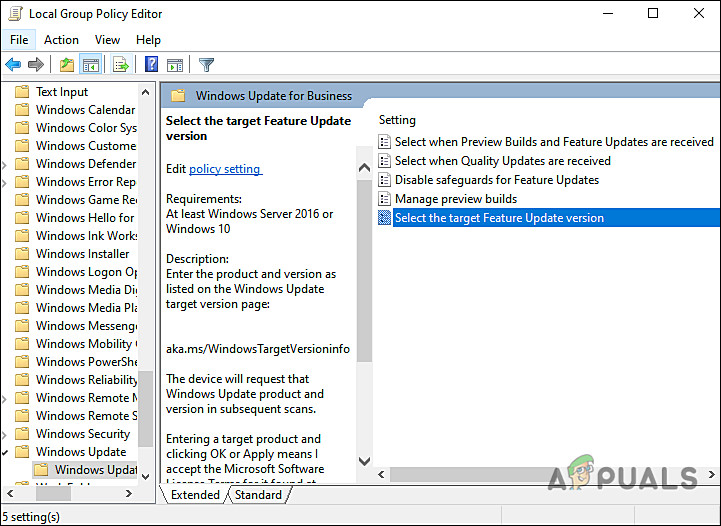Toggle Show/Hide Console Tree icon

tap(91, 65)
